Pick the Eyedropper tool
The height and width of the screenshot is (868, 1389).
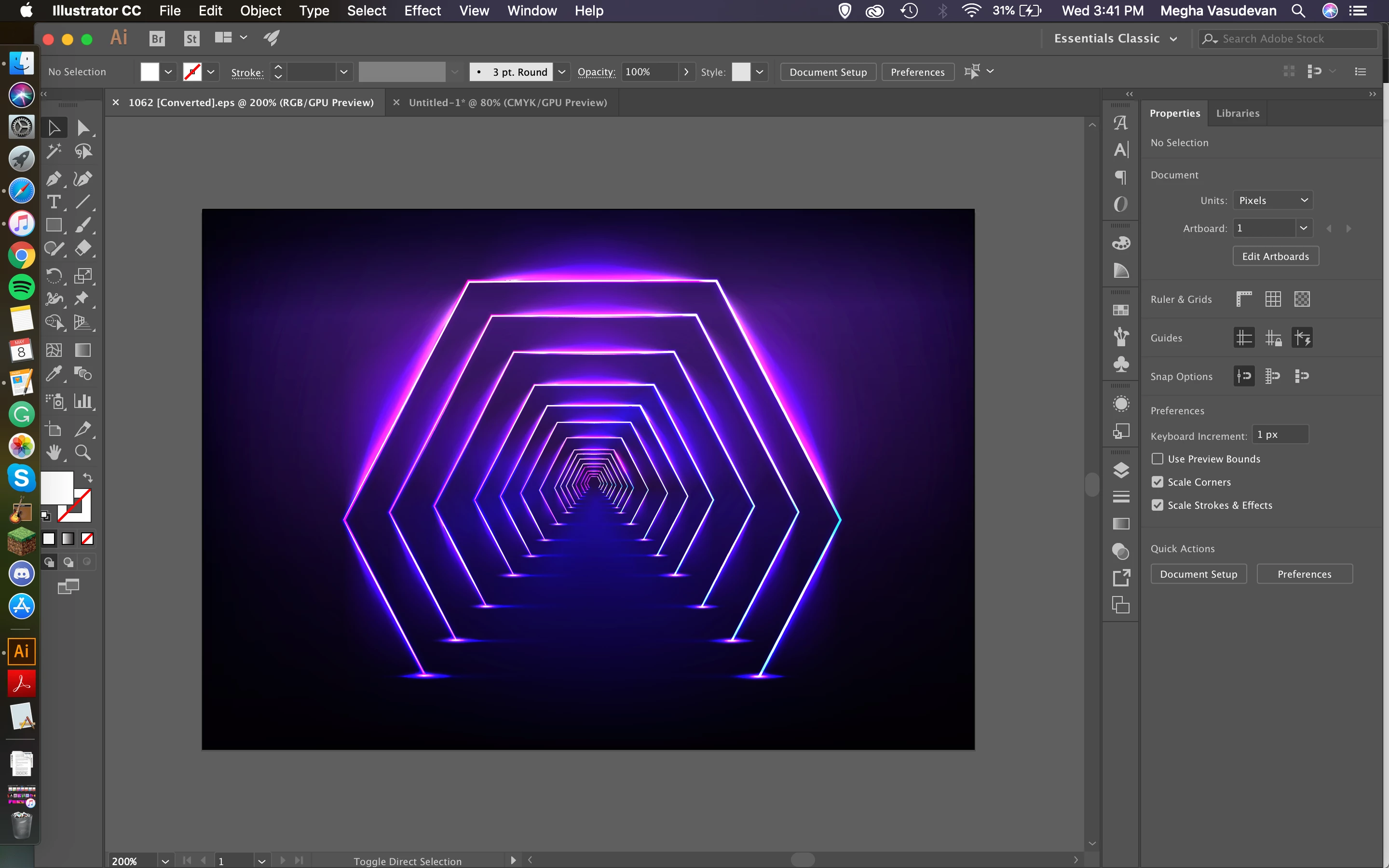coord(54,374)
